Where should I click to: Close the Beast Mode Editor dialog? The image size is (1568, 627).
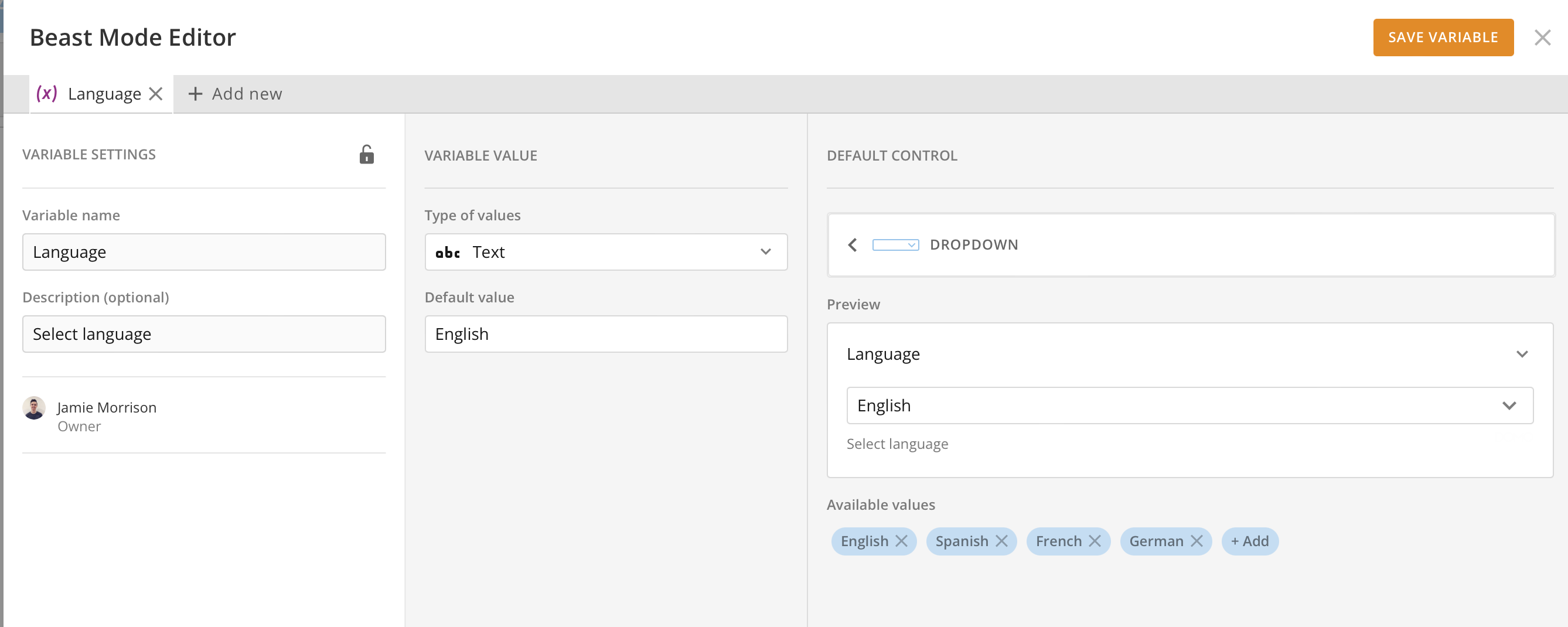[1542, 38]
